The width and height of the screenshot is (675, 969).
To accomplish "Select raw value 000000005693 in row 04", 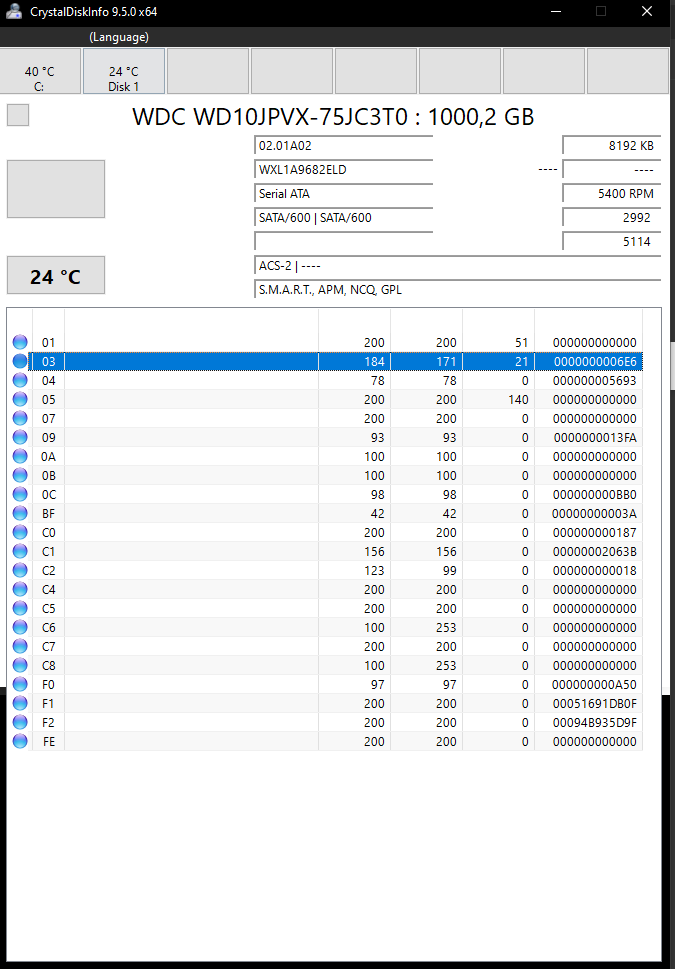I will tap(595, 380).
